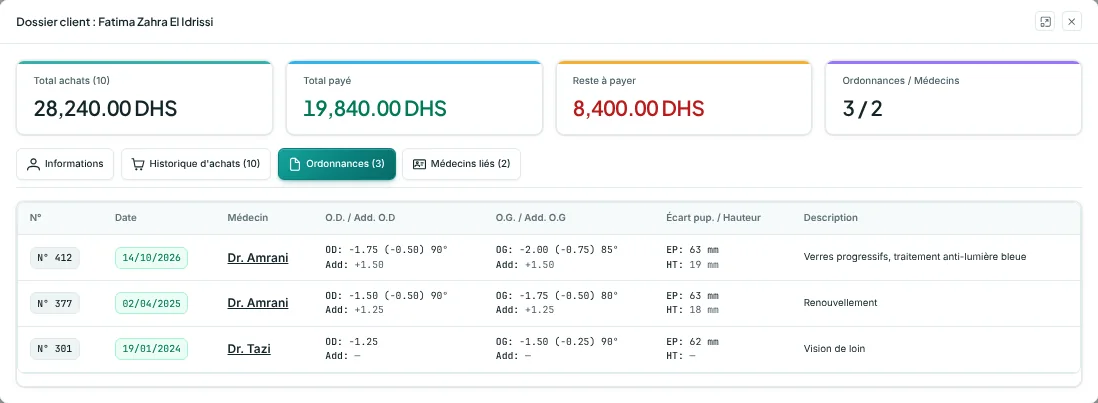Click 'HT: 19 mm' value
The height and width of the screenshot is (403, 1098).
coord(693,265)
